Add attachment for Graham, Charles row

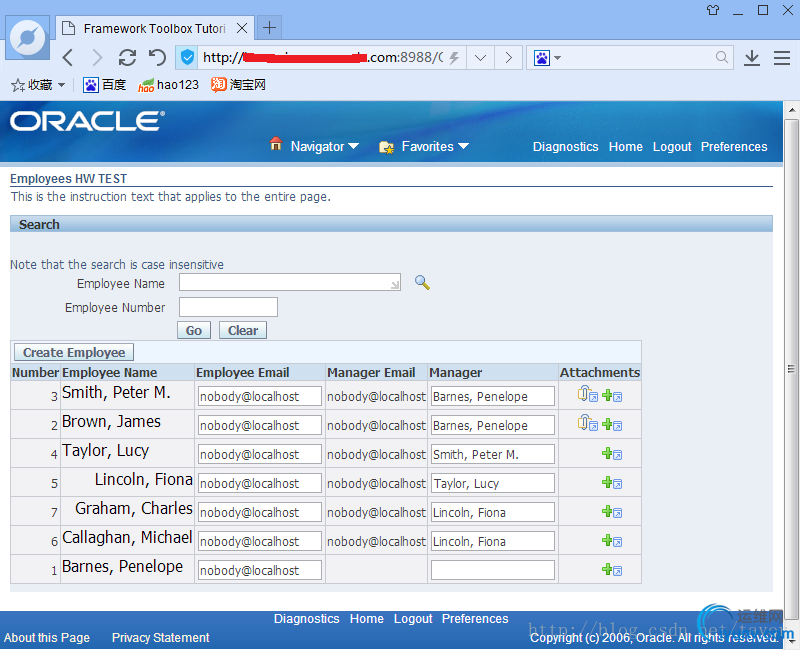612,512
